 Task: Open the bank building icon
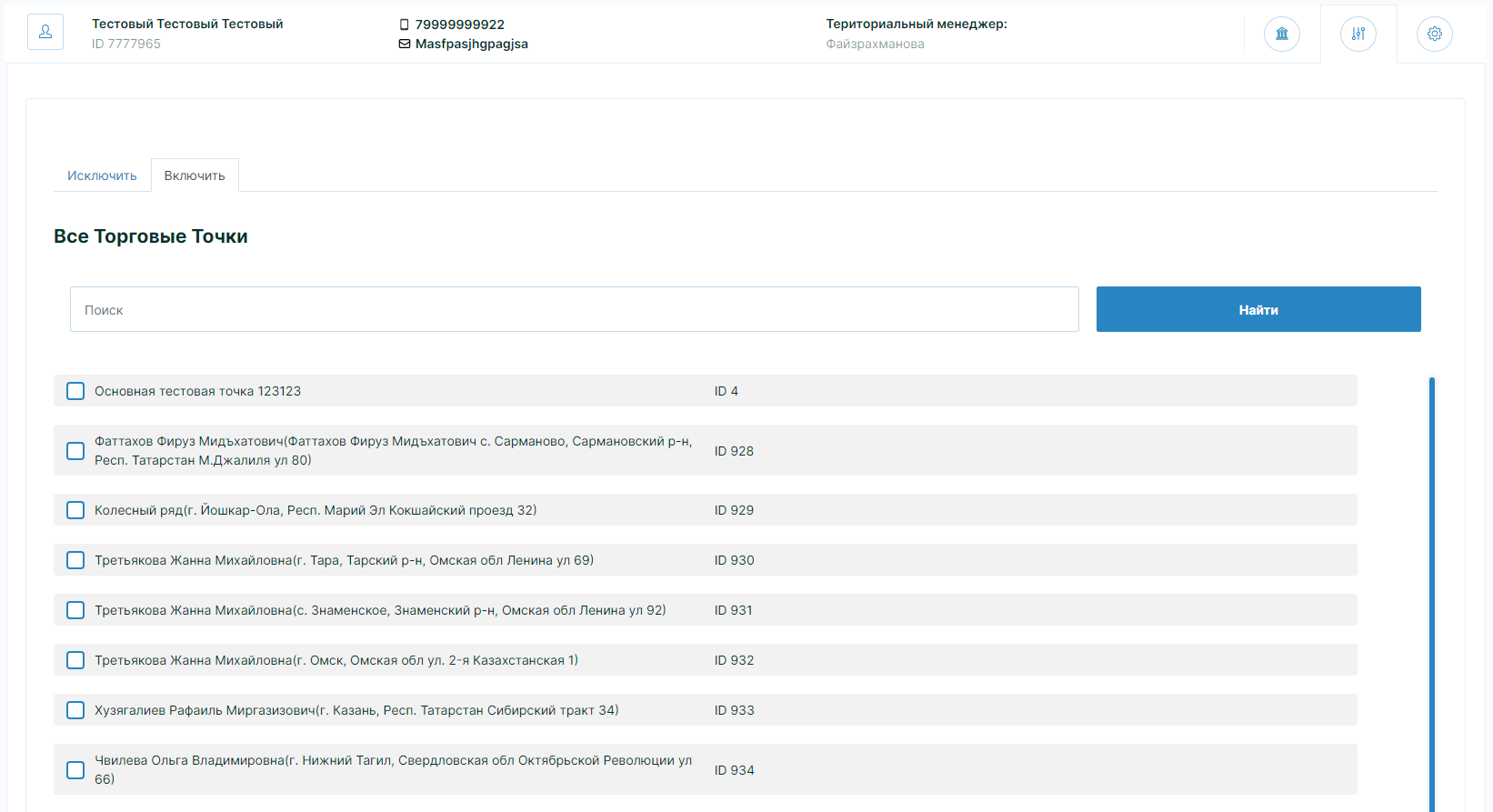1281,34
